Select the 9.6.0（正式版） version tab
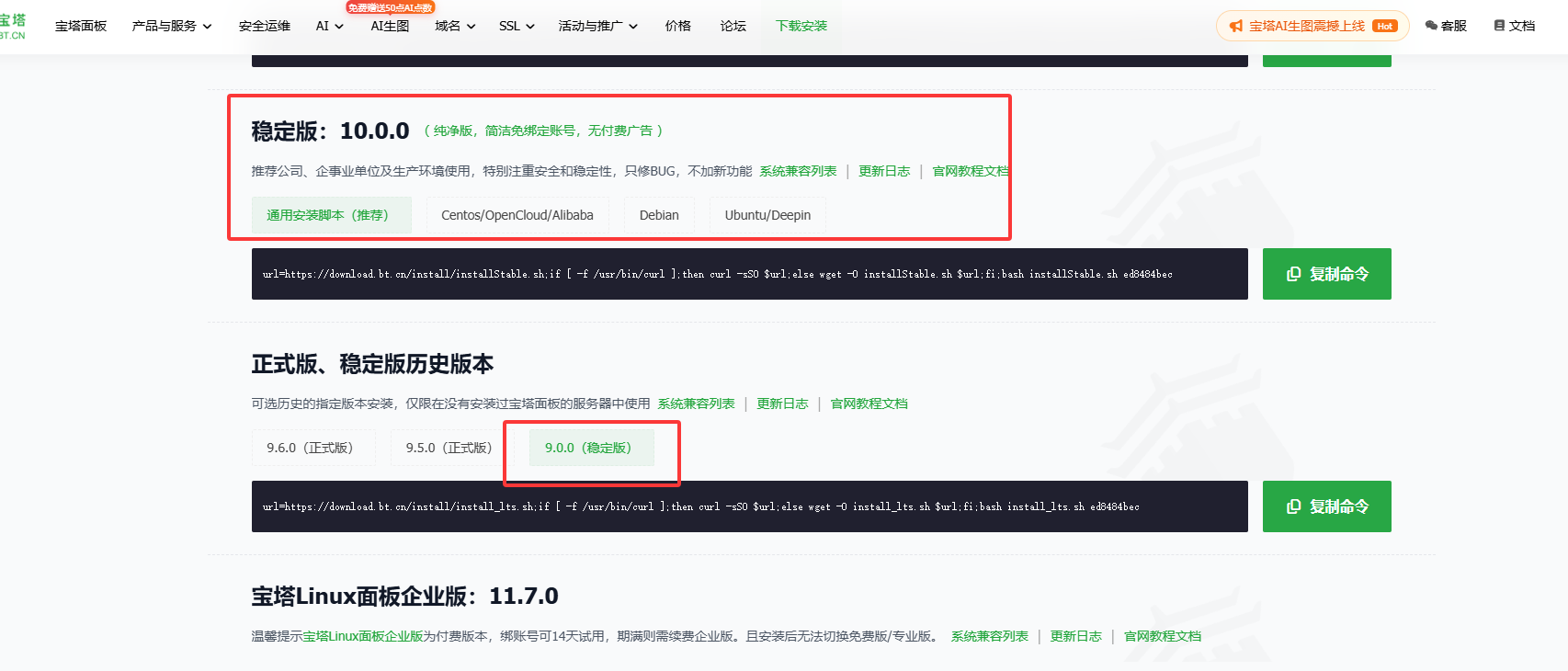This screenshot has width=1568, height=671. [x=313, y=448]
